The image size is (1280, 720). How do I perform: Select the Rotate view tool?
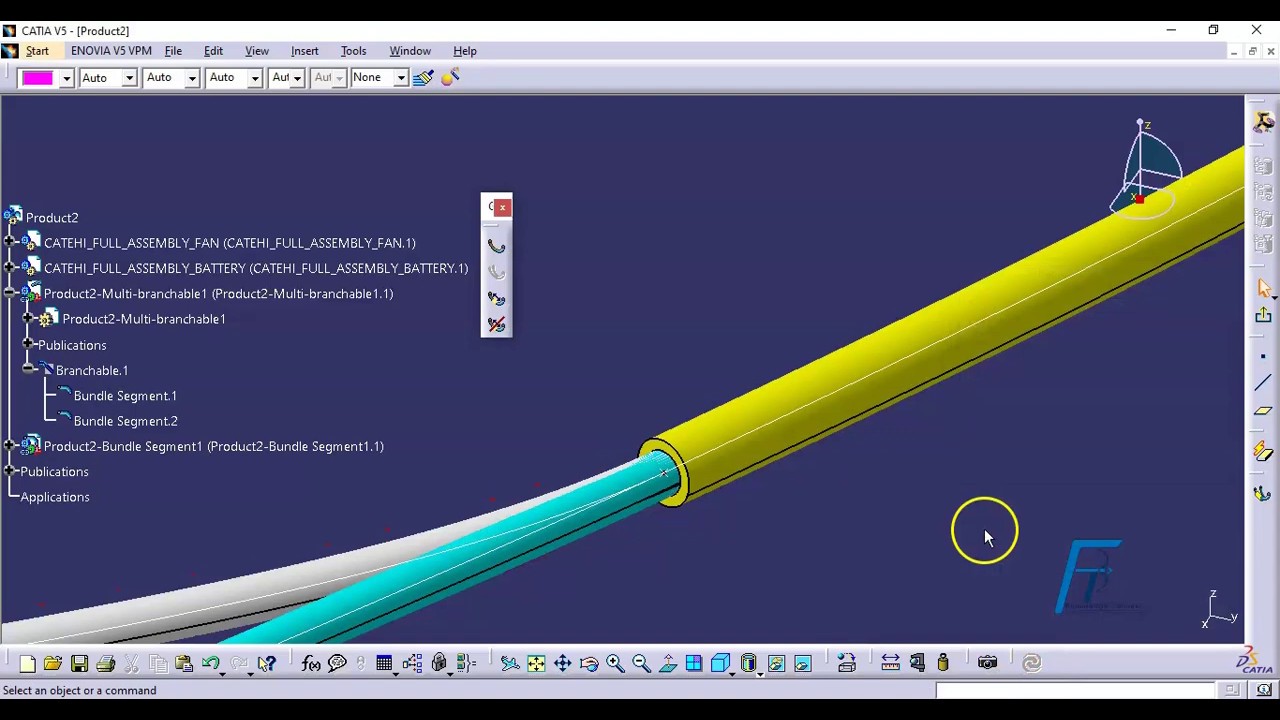coord(589,663)
